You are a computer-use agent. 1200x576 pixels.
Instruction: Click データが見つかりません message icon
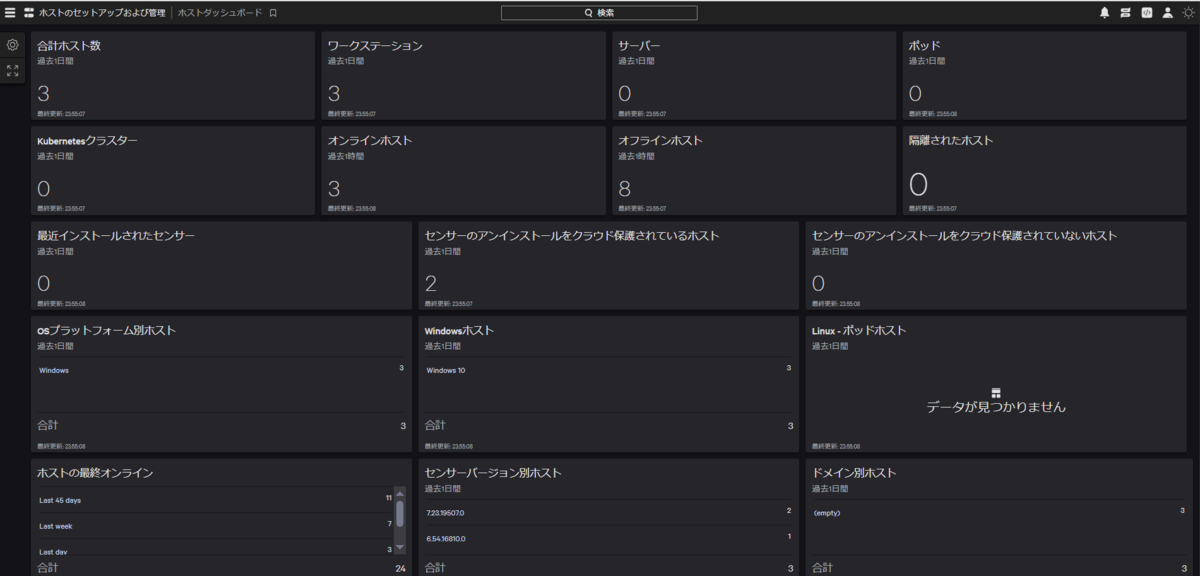[996, 393]
